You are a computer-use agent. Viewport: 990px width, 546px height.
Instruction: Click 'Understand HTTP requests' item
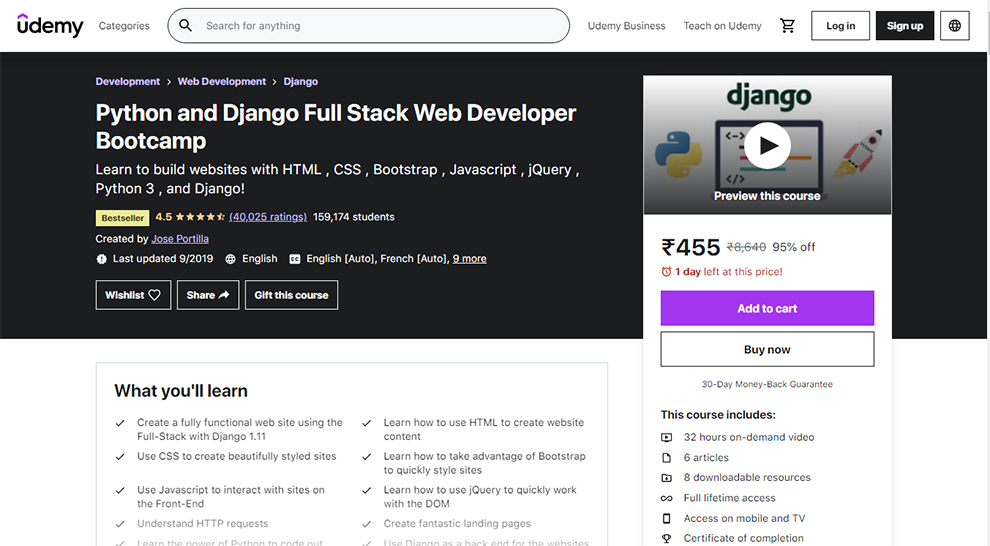203,523
